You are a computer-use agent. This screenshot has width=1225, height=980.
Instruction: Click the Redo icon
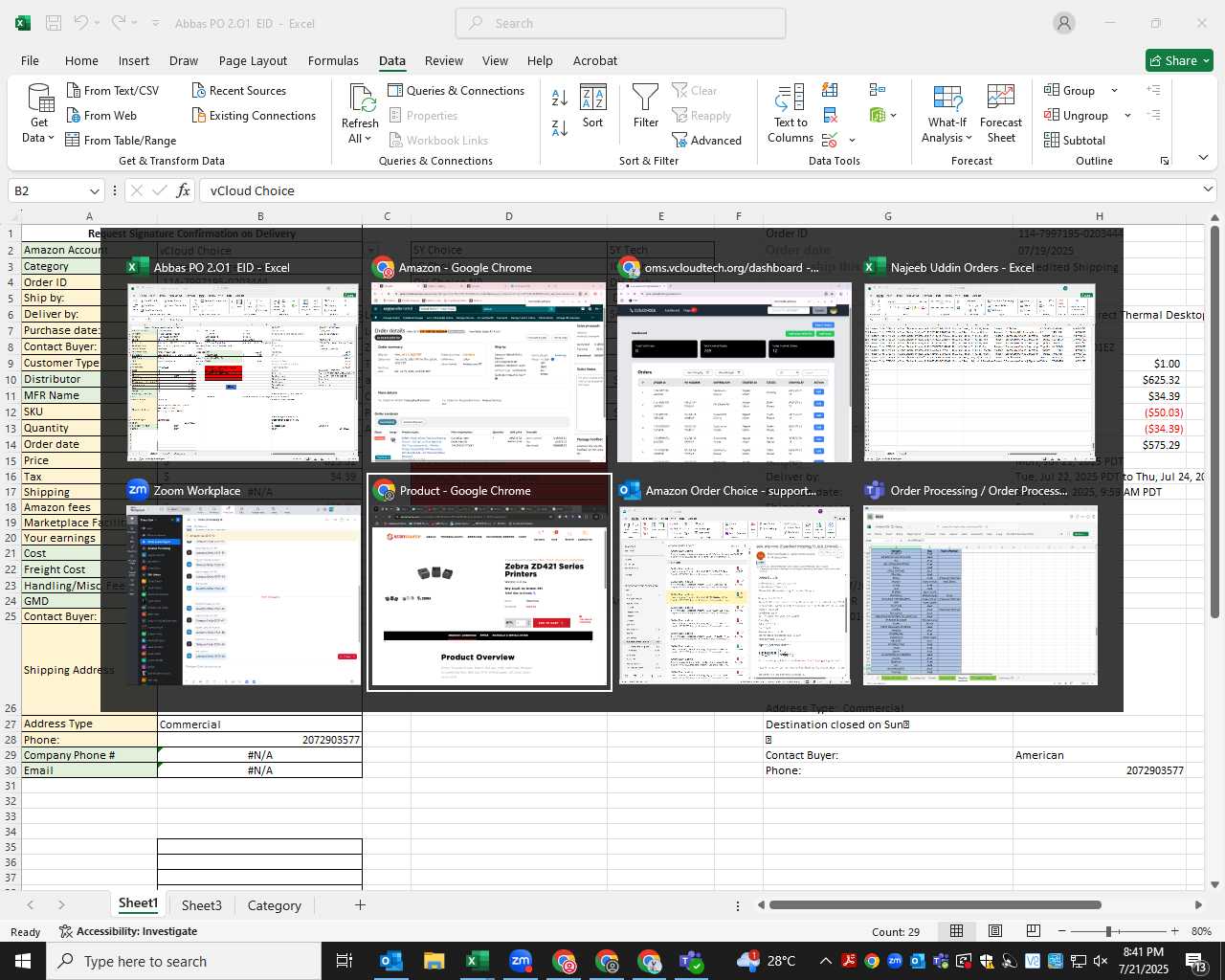click(x=119, y=23)
